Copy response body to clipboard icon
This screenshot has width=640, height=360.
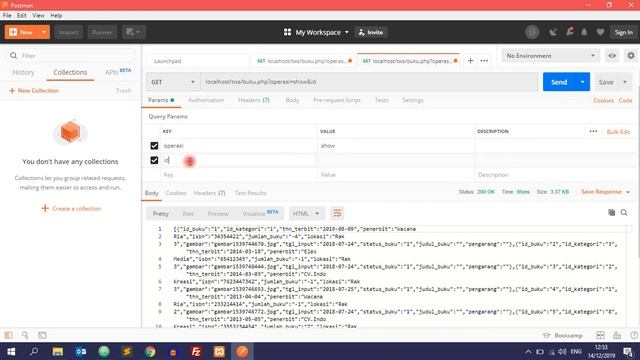(x=611, y=212)
